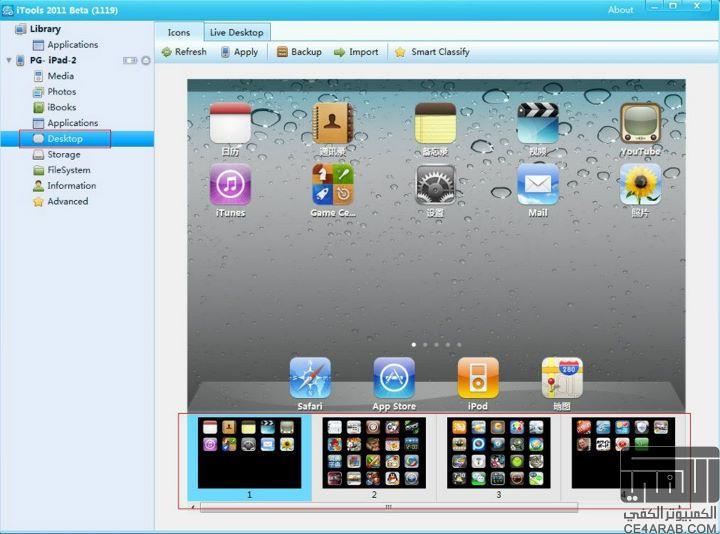Select the Videos clapperboard icon
Screen dimensions: 720x534
click(x=538, y=124)
